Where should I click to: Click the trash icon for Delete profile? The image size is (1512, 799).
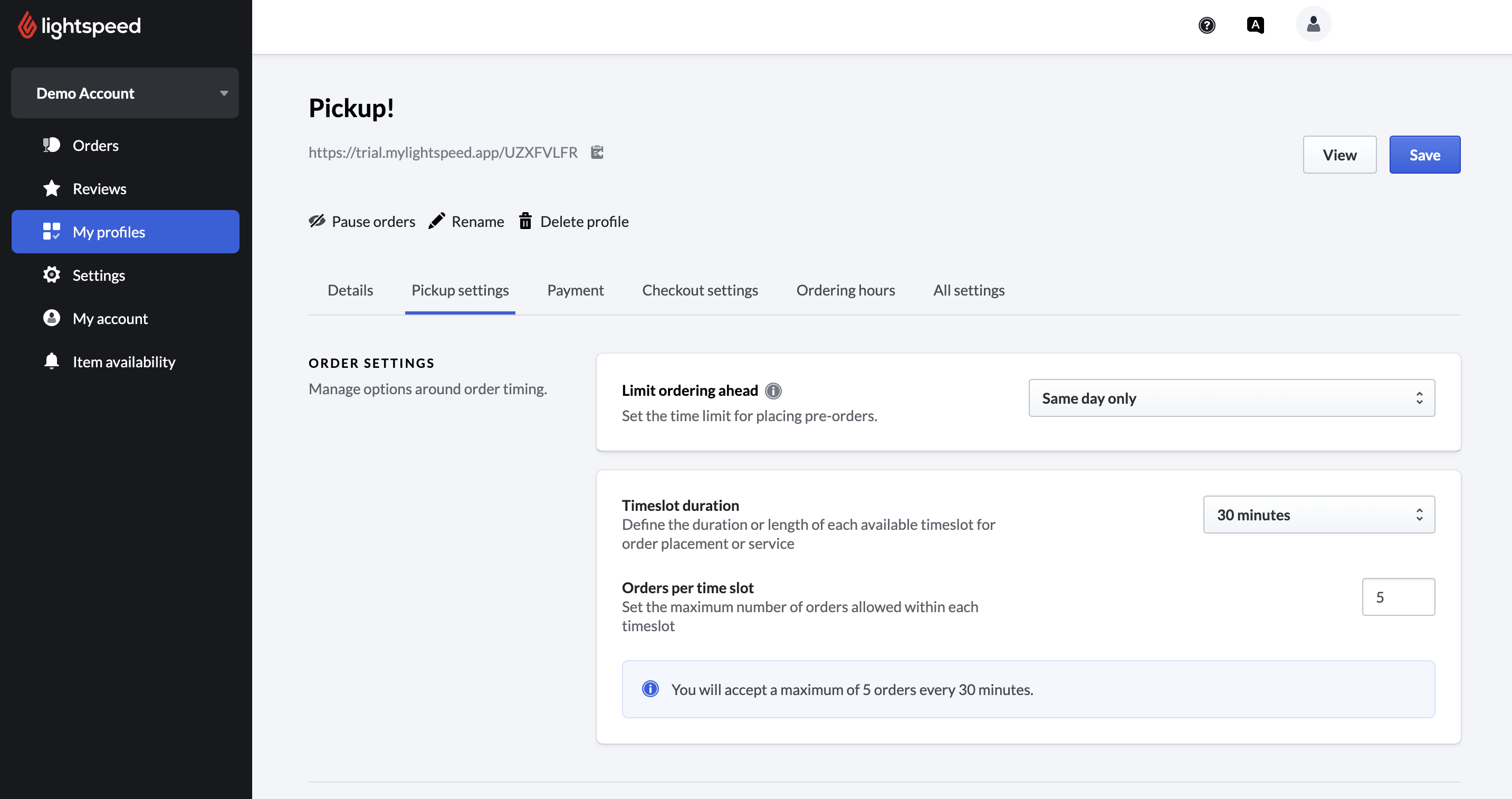525,221
